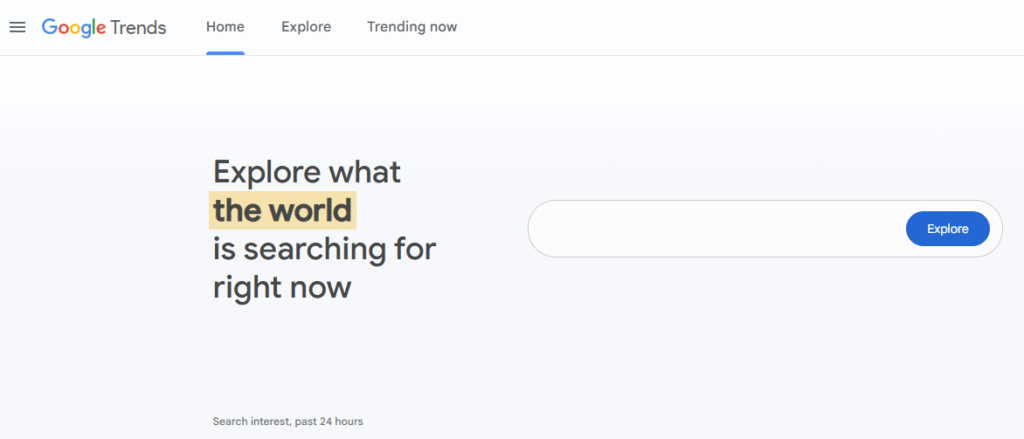Click the word "24 hours" in caption
This screenshot has width=1024, height=439.
tap(340, 421)
